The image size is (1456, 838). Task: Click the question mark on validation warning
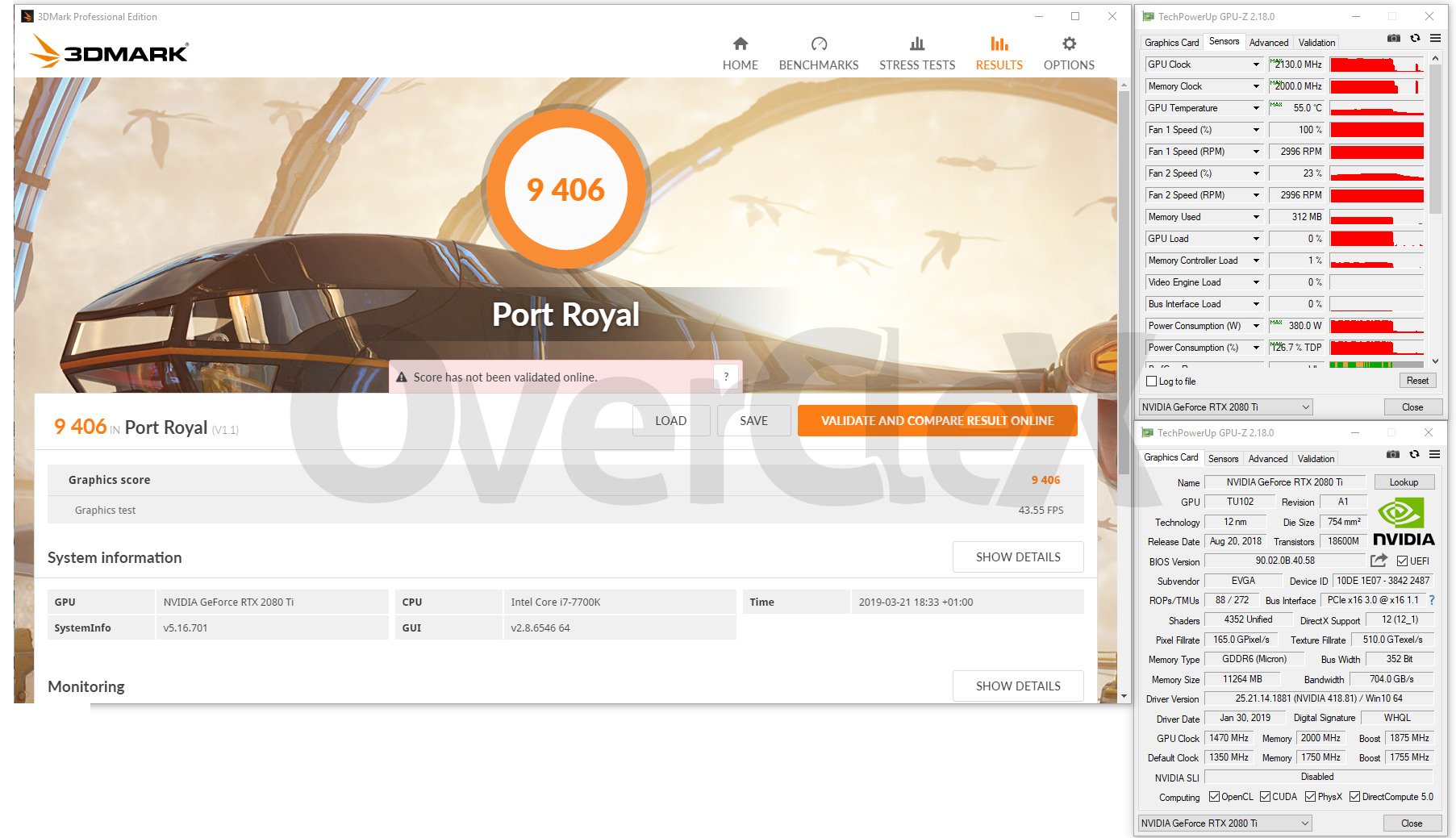pyautogui.click(x=726, y=377)
